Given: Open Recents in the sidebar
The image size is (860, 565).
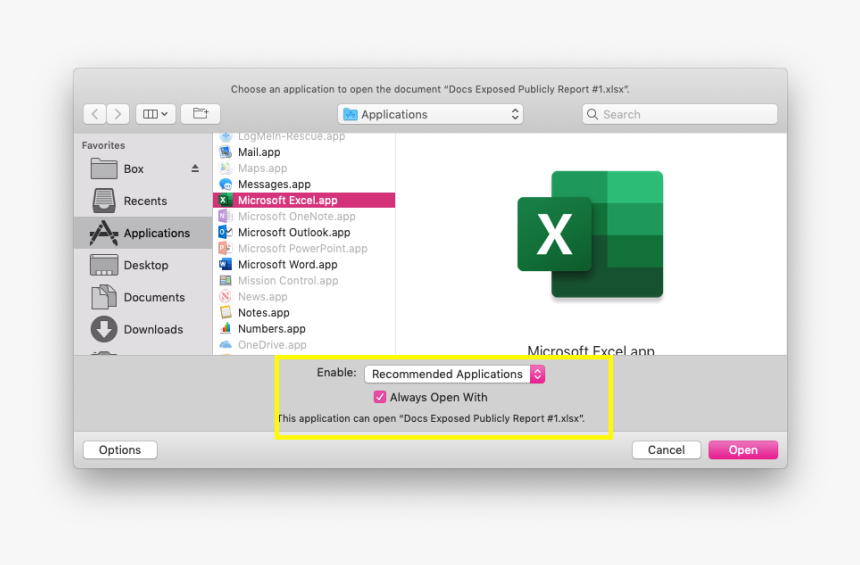Looking at the screenshot, I should tap(143, 201).
